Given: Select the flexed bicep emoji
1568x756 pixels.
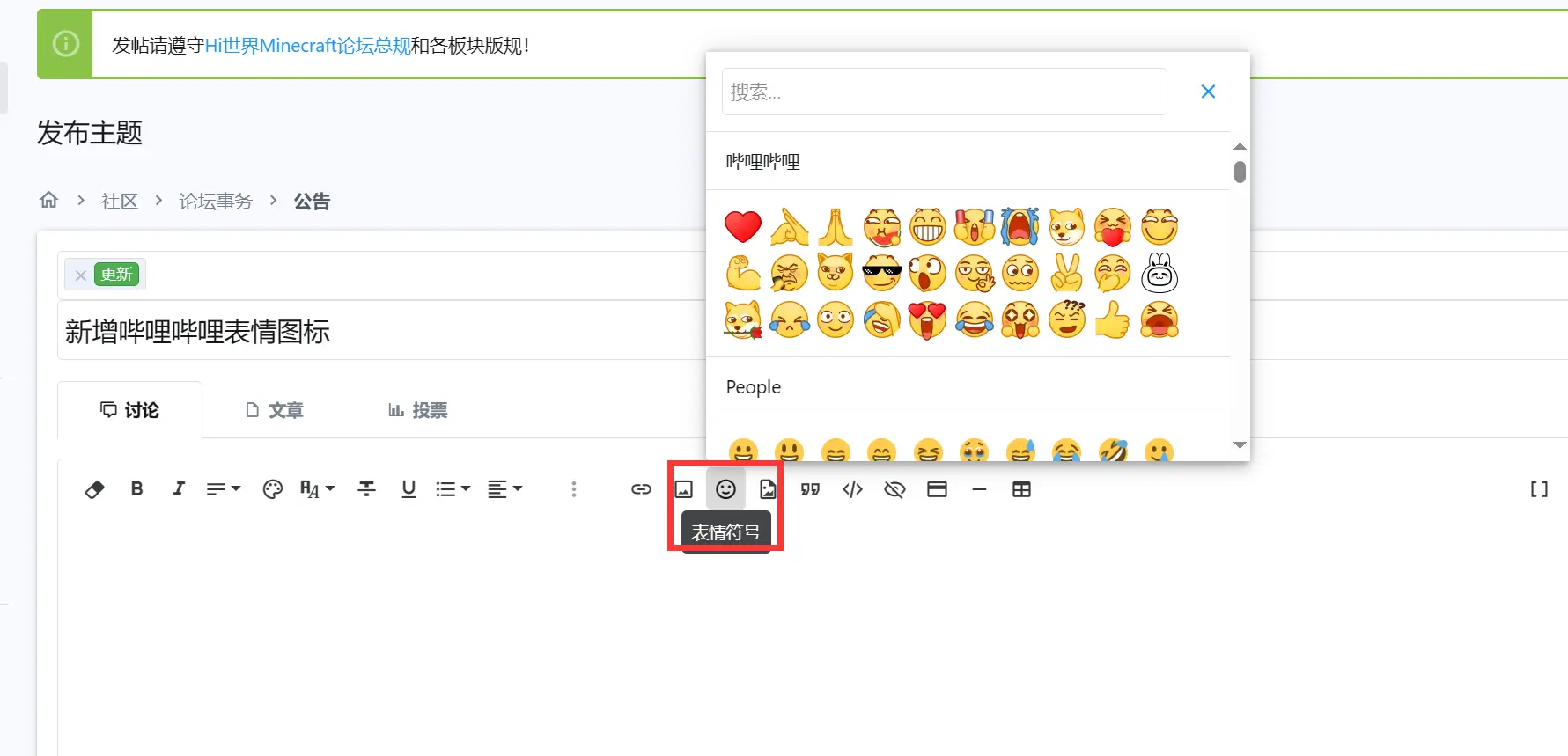Looking at the screenshot, I should click(x=743, y=274).
